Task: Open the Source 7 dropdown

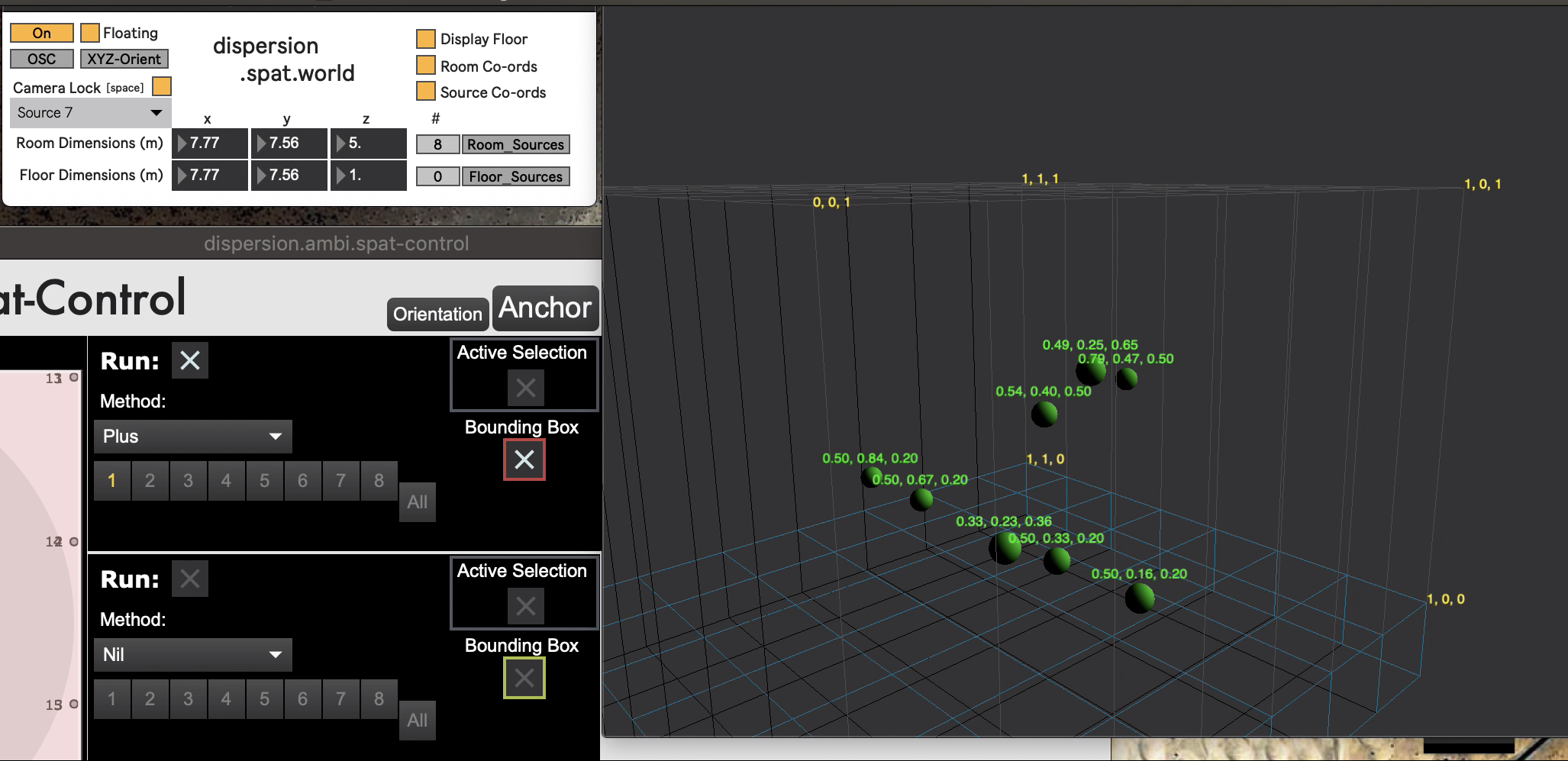Action: click(90, 113)
